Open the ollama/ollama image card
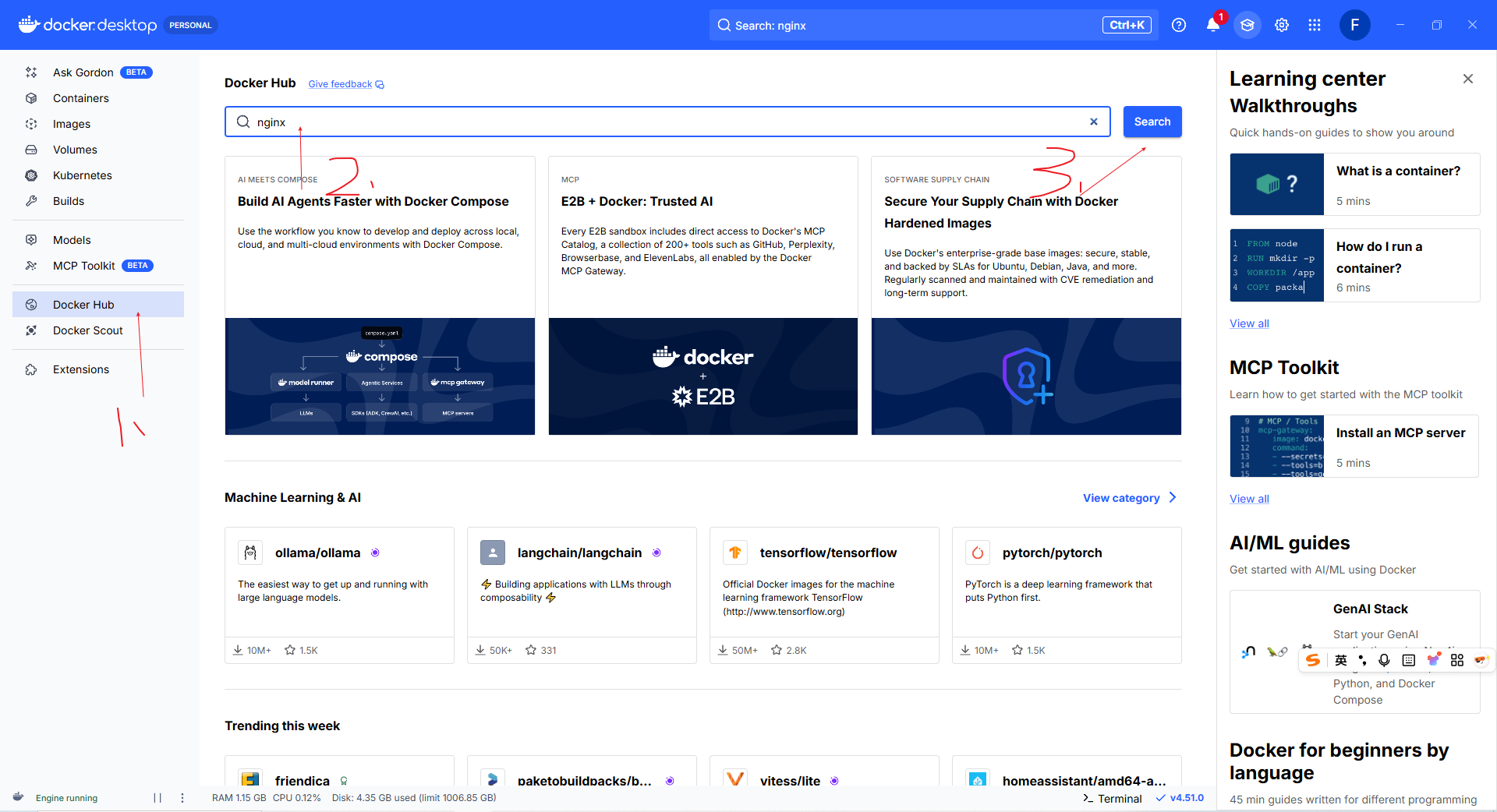 coord(339,595)
